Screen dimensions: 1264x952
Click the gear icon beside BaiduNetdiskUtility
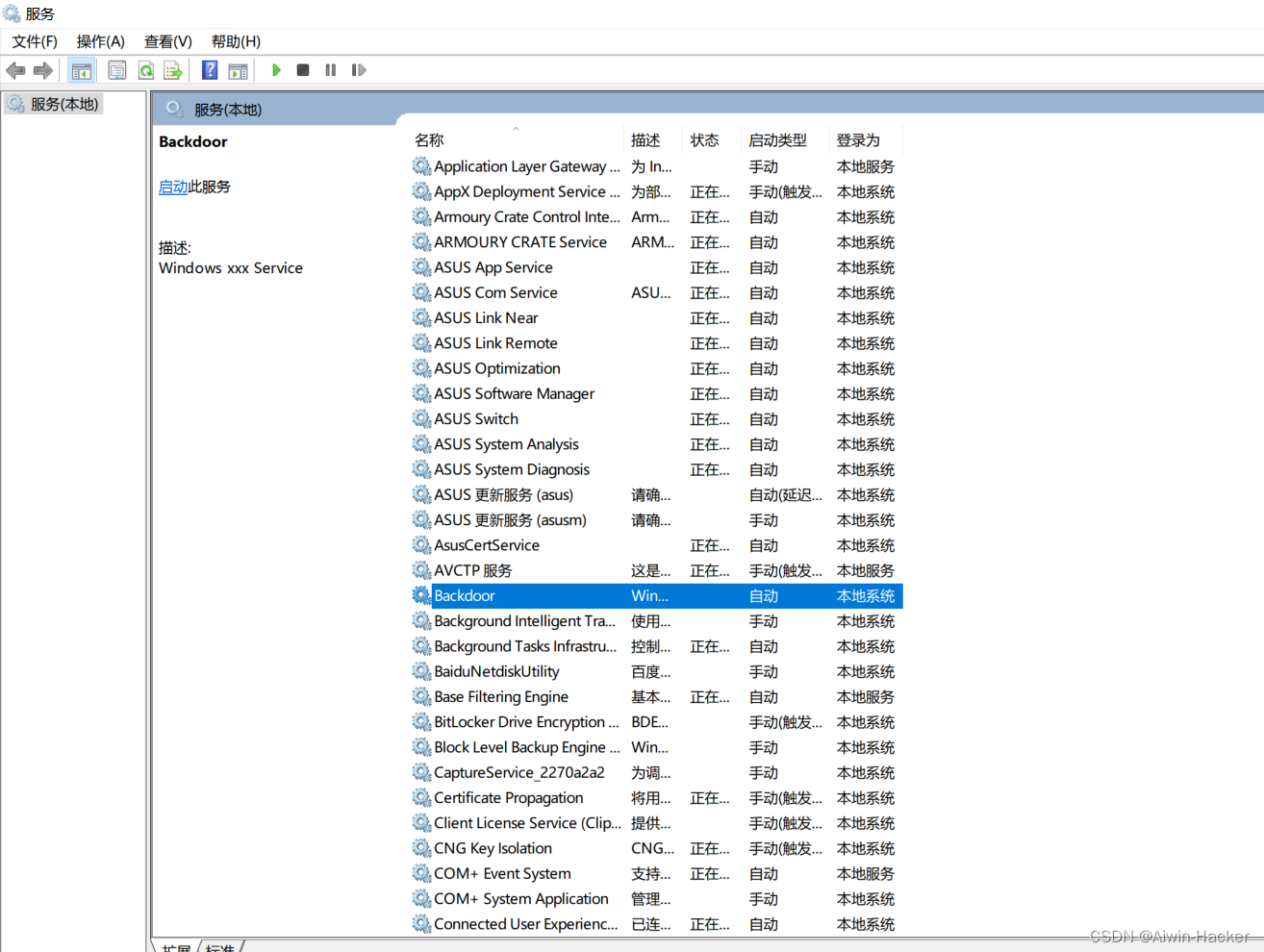coord(421,671)
